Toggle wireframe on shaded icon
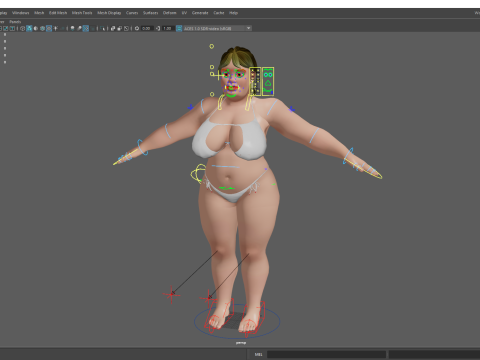480x360 pixels. coord(42,28)
